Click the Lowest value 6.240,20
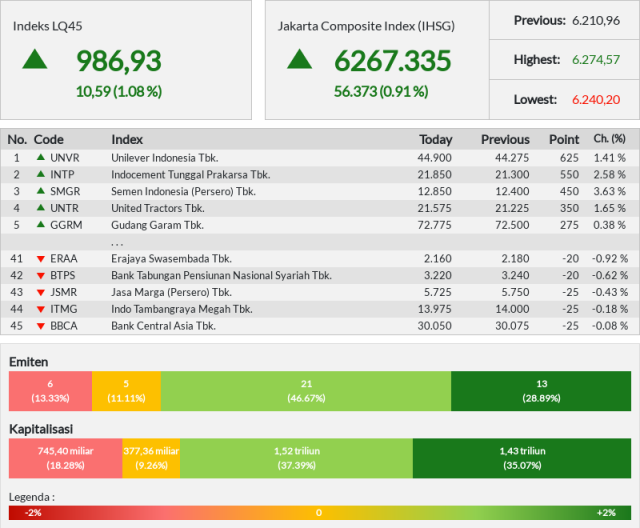Image resolution: width=640 pixels, height=528 pixels. click(x=596, y=100)
